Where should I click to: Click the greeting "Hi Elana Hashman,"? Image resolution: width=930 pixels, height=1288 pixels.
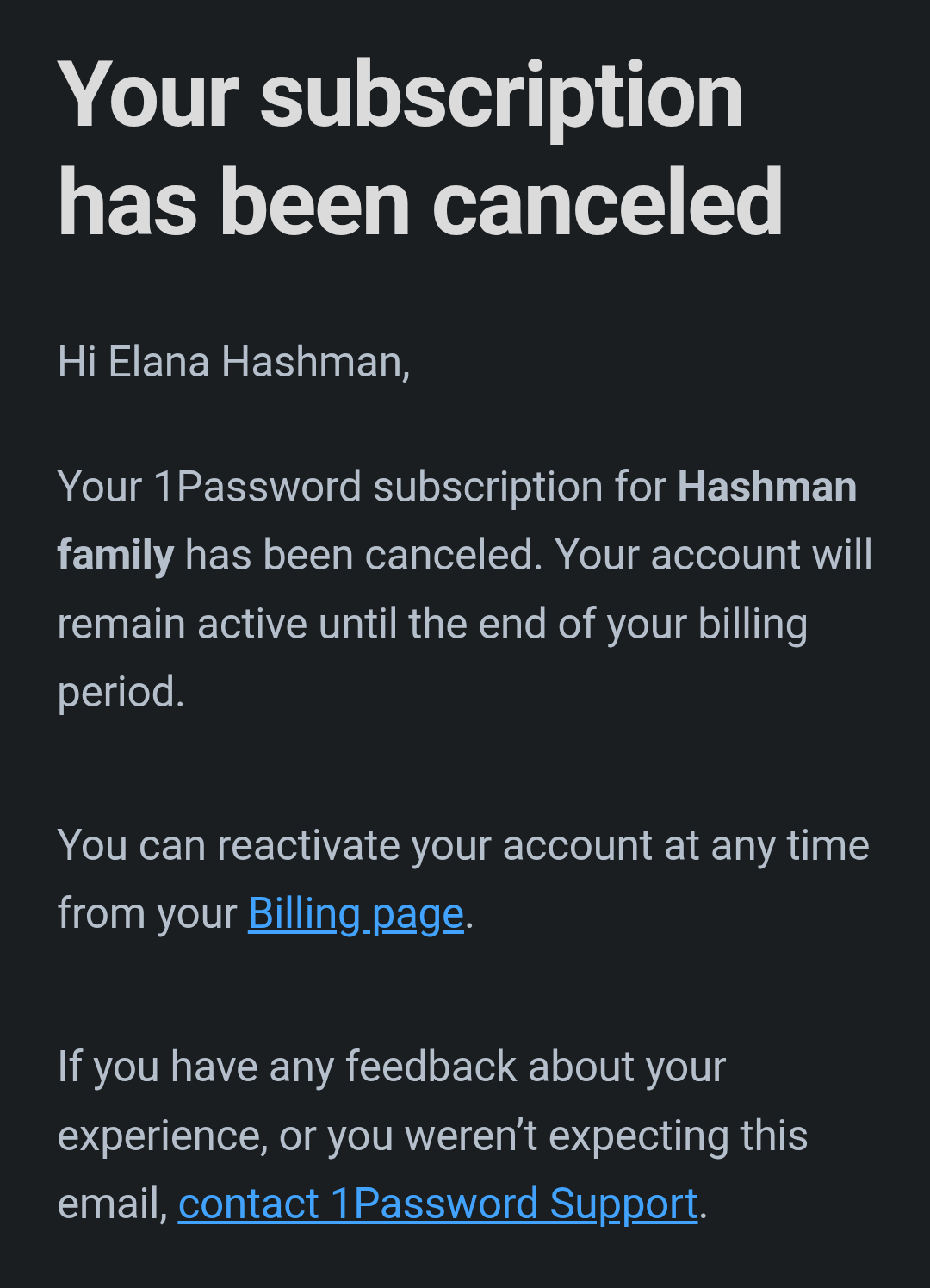[233, 362]
